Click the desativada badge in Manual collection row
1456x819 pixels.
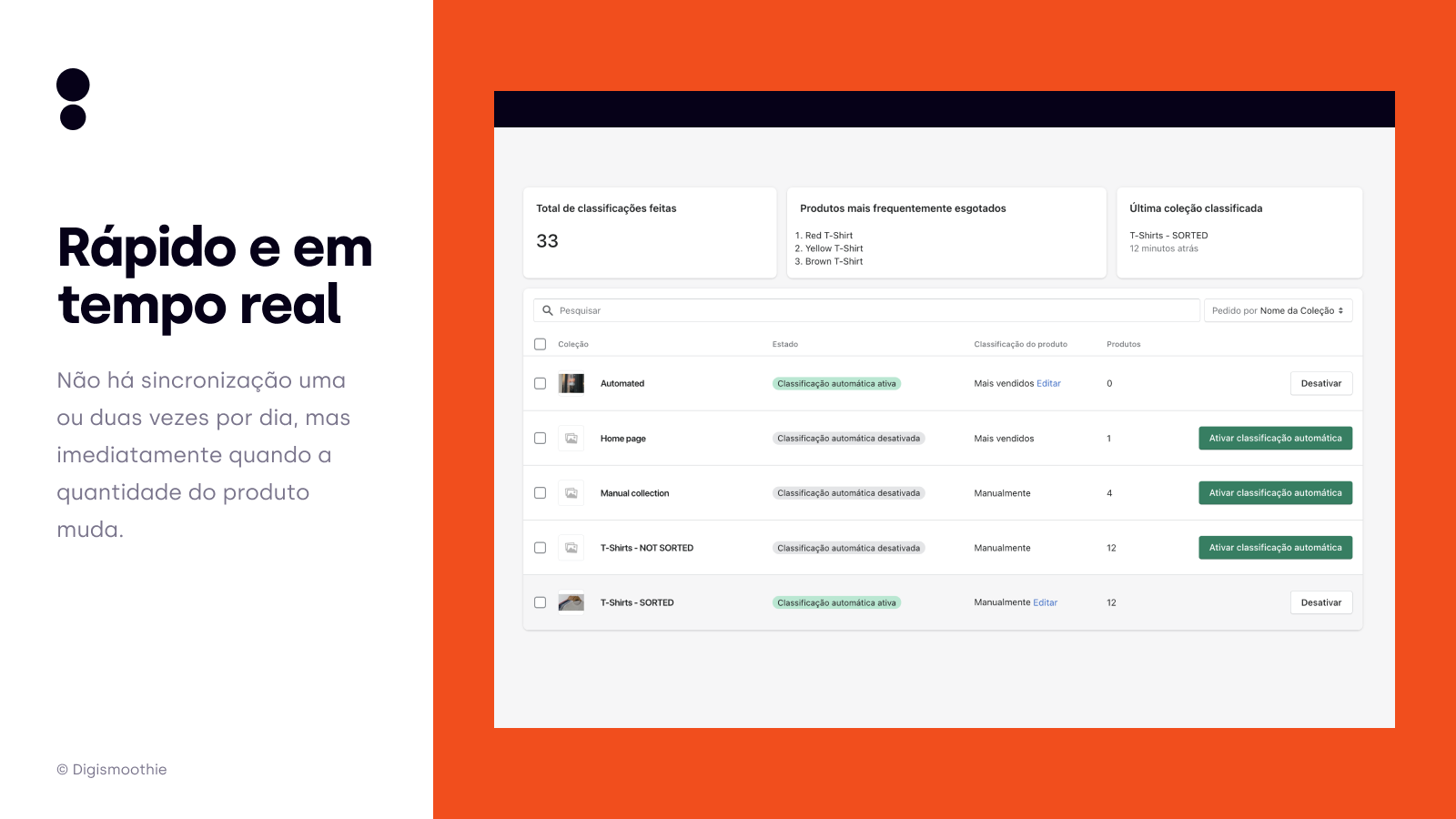click(848, 492)
